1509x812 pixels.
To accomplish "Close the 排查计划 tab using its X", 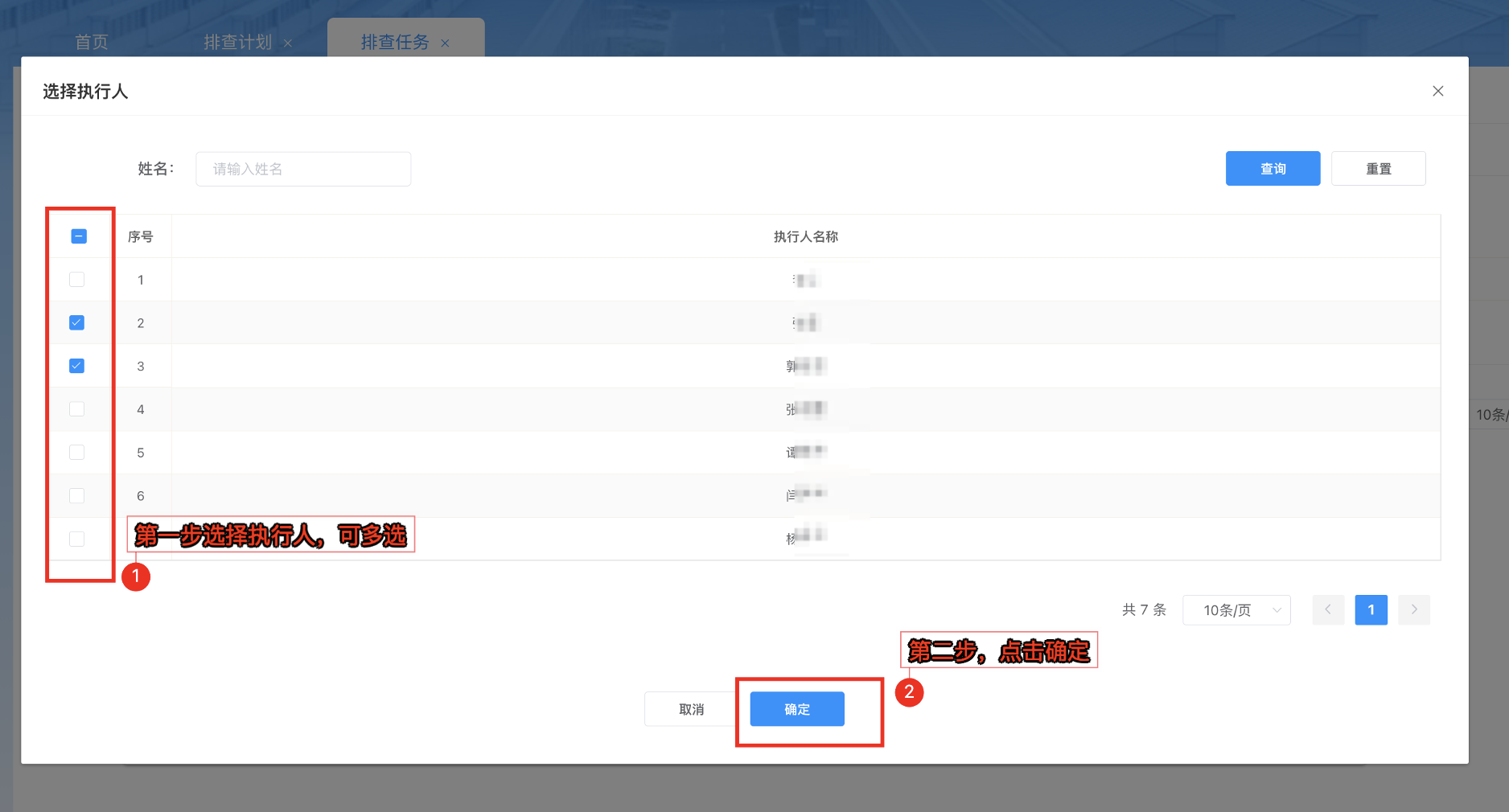I will click(x=287, y=43).
